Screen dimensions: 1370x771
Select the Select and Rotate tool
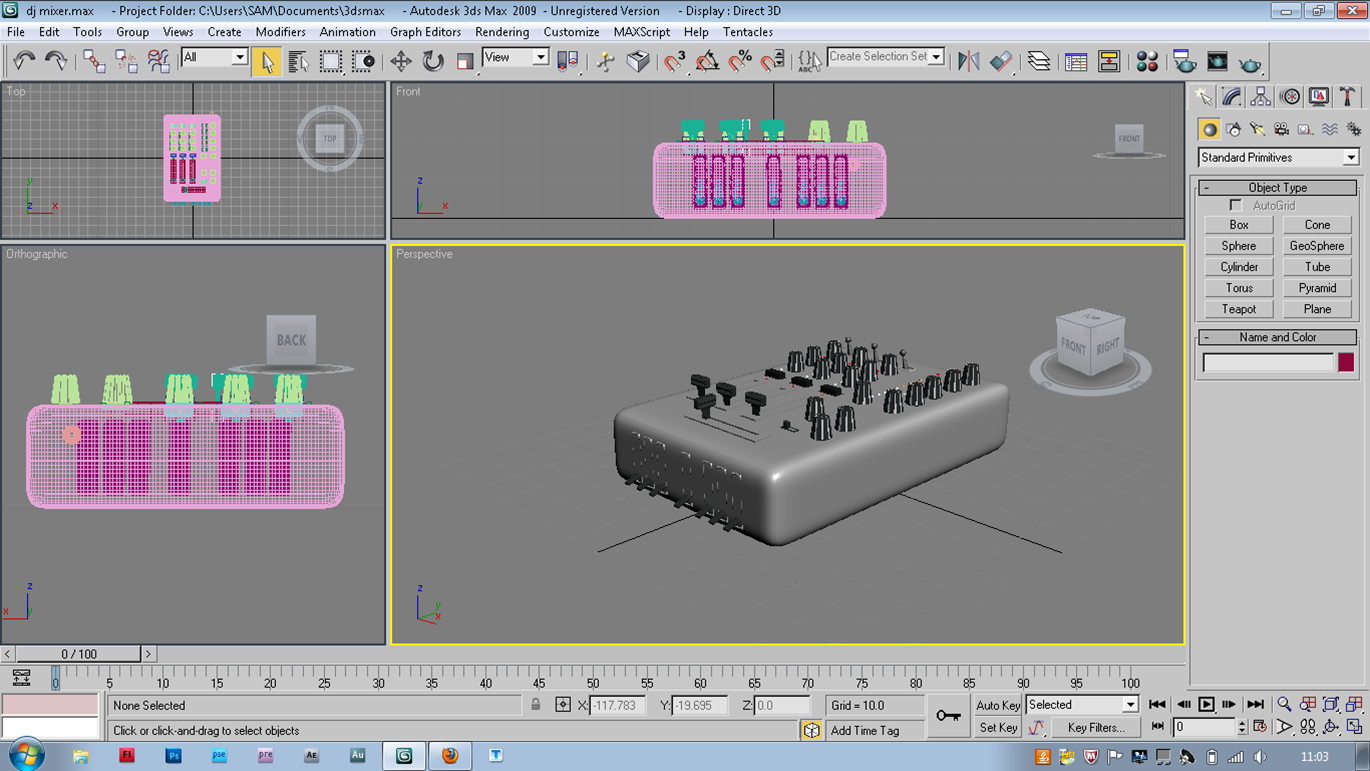430,61
